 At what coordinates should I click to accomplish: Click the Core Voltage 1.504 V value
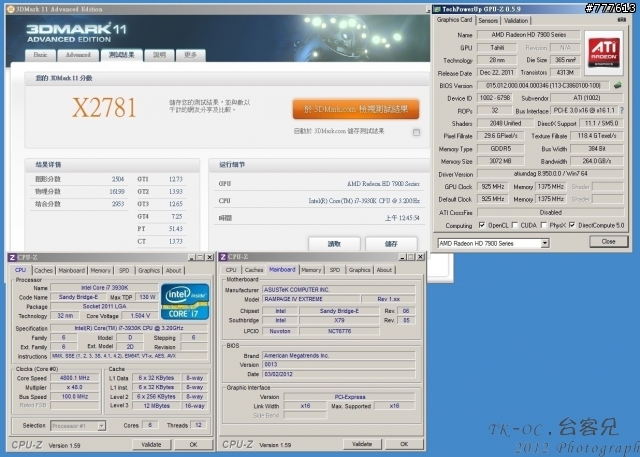click(x=140, y=316)
